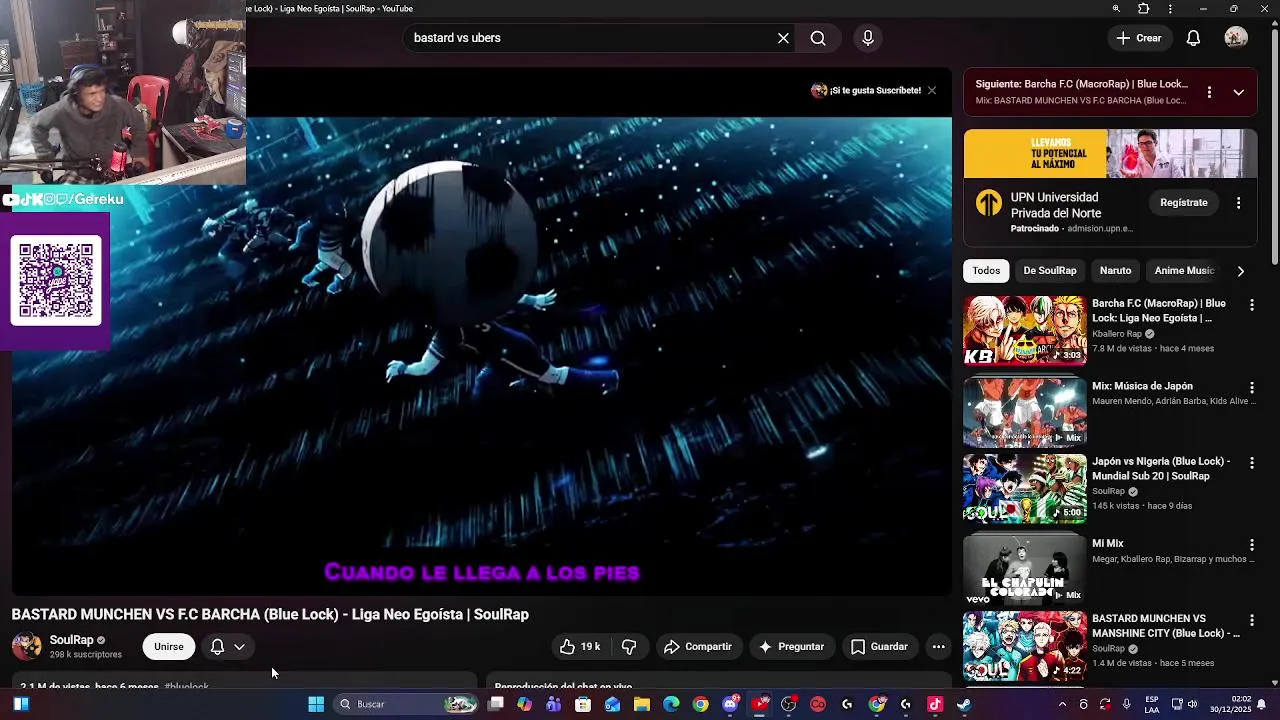
Task: Dislike the video
Action: 629,647
